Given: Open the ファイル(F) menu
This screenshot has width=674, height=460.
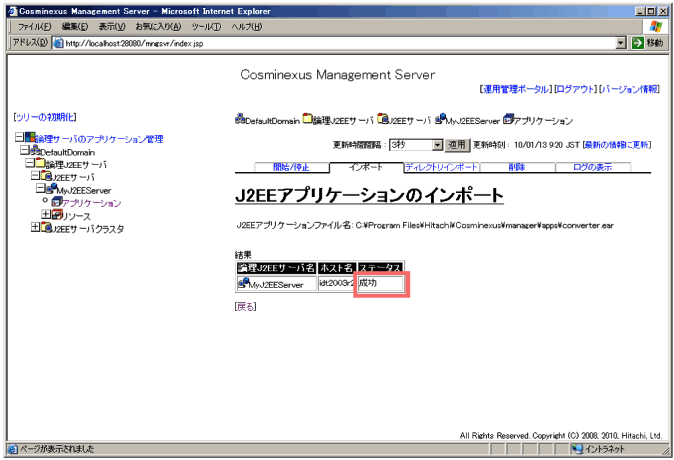Looking at the screenshot, I should [x=35, y=27].
